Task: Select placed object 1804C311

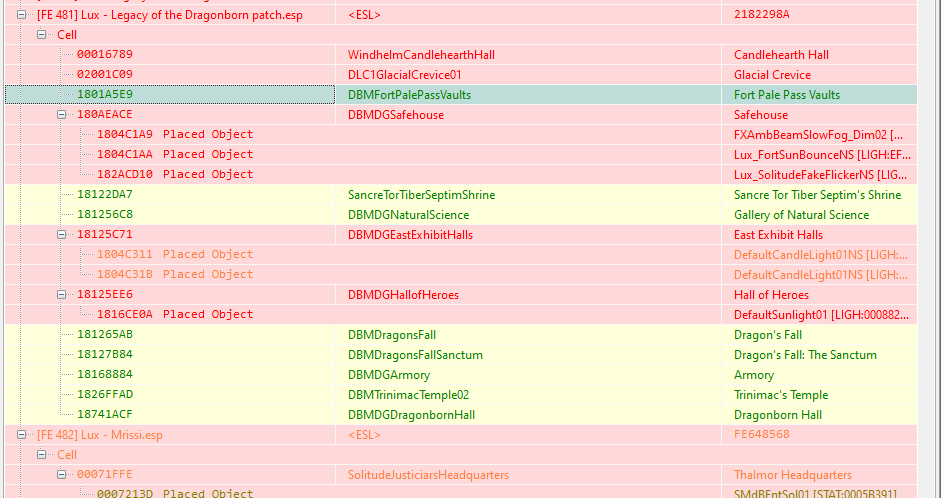Action: click(x=175, y=254)
